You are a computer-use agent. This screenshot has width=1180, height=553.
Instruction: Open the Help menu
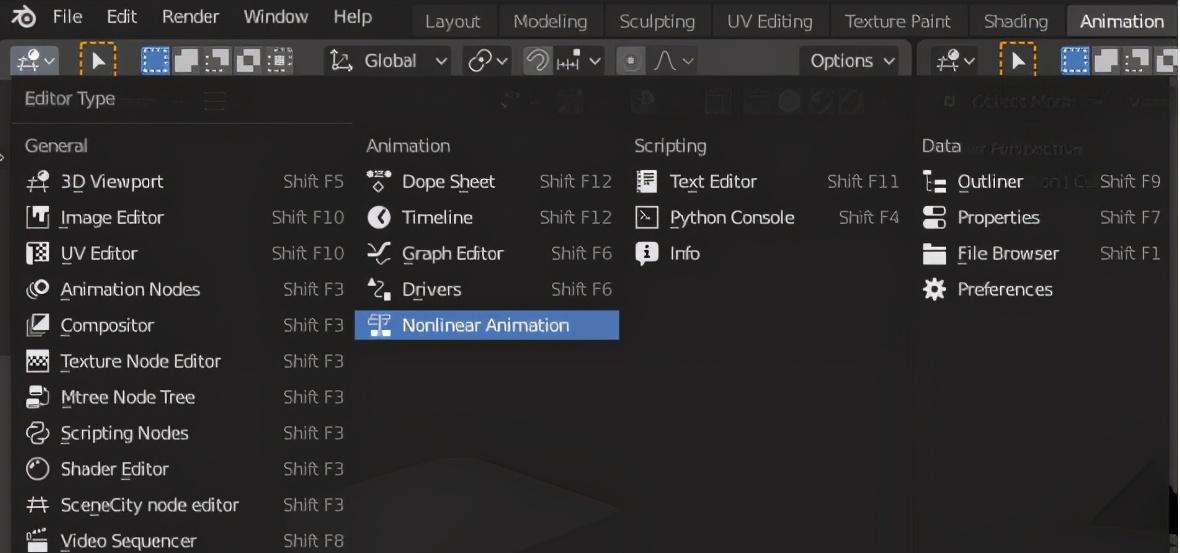[x=352, y=17]
